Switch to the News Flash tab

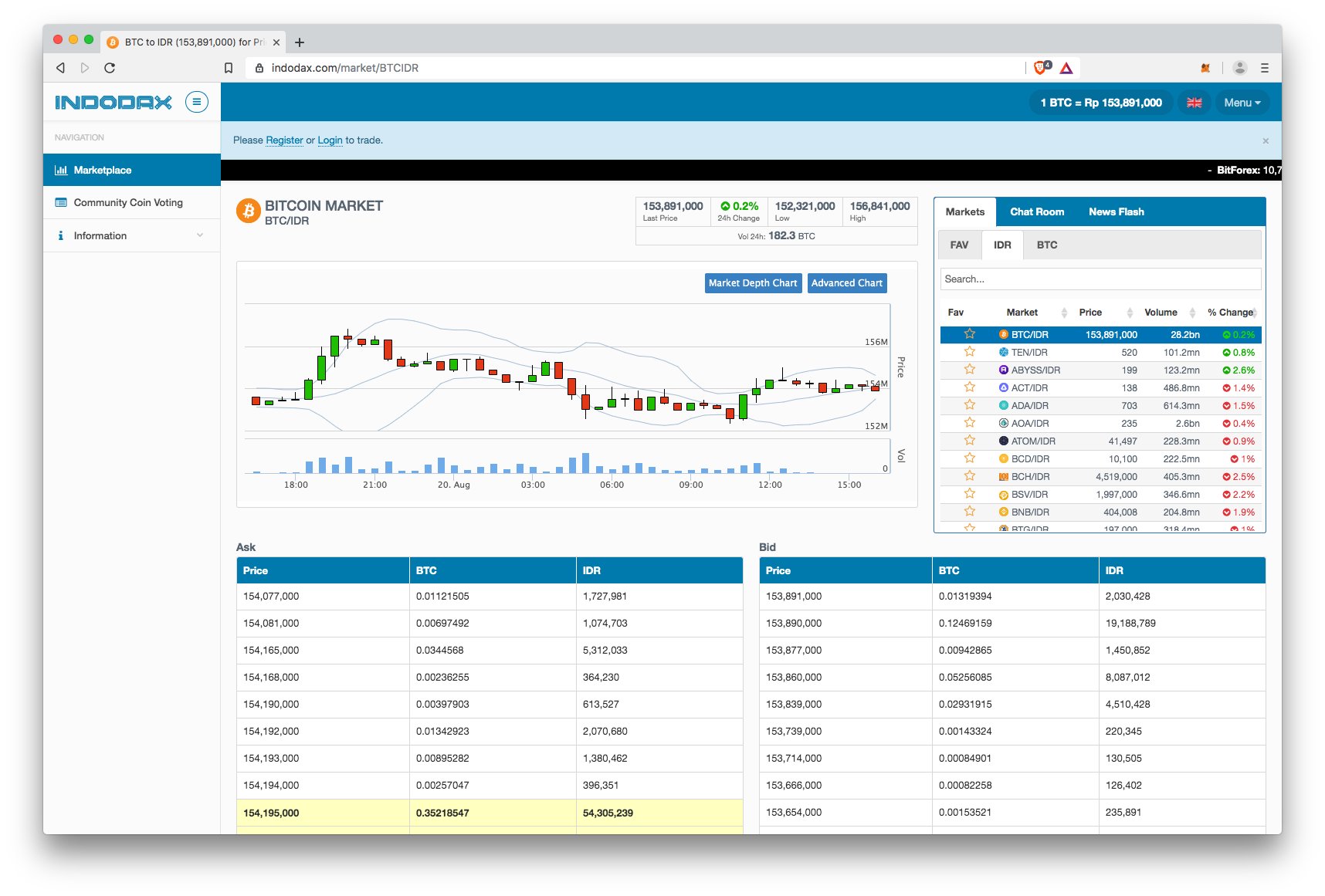(1117, 211)
